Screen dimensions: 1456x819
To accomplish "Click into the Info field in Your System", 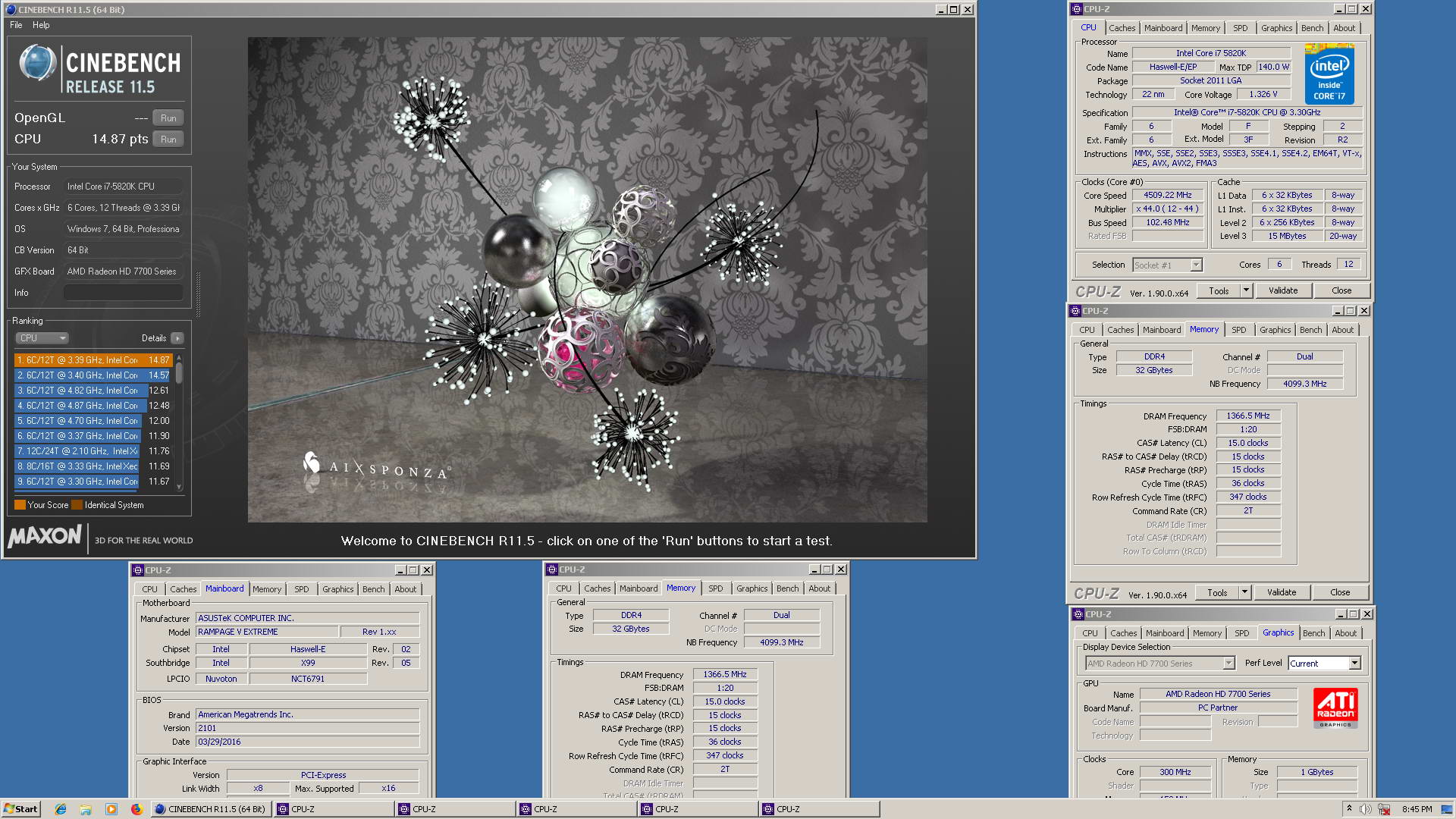I will coord(123,293).
